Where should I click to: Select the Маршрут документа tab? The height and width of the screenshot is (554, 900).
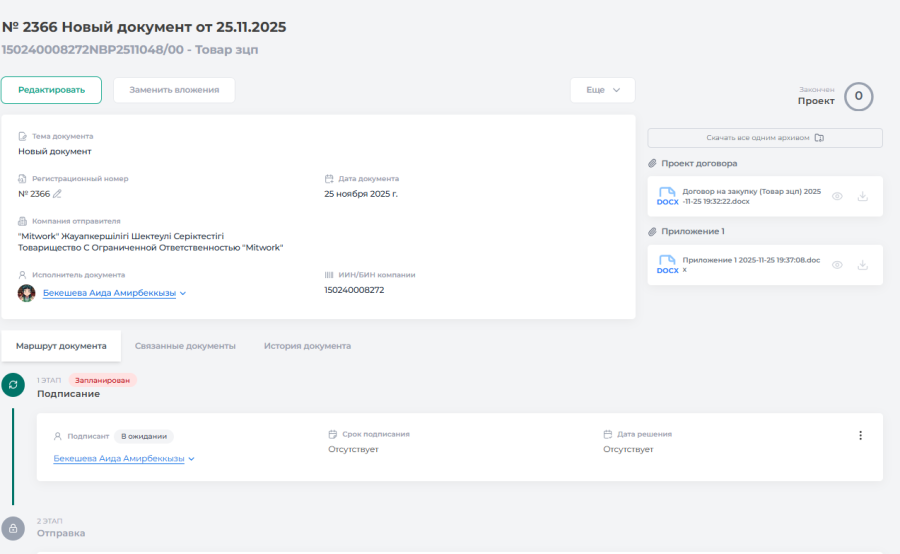[61, 346]
